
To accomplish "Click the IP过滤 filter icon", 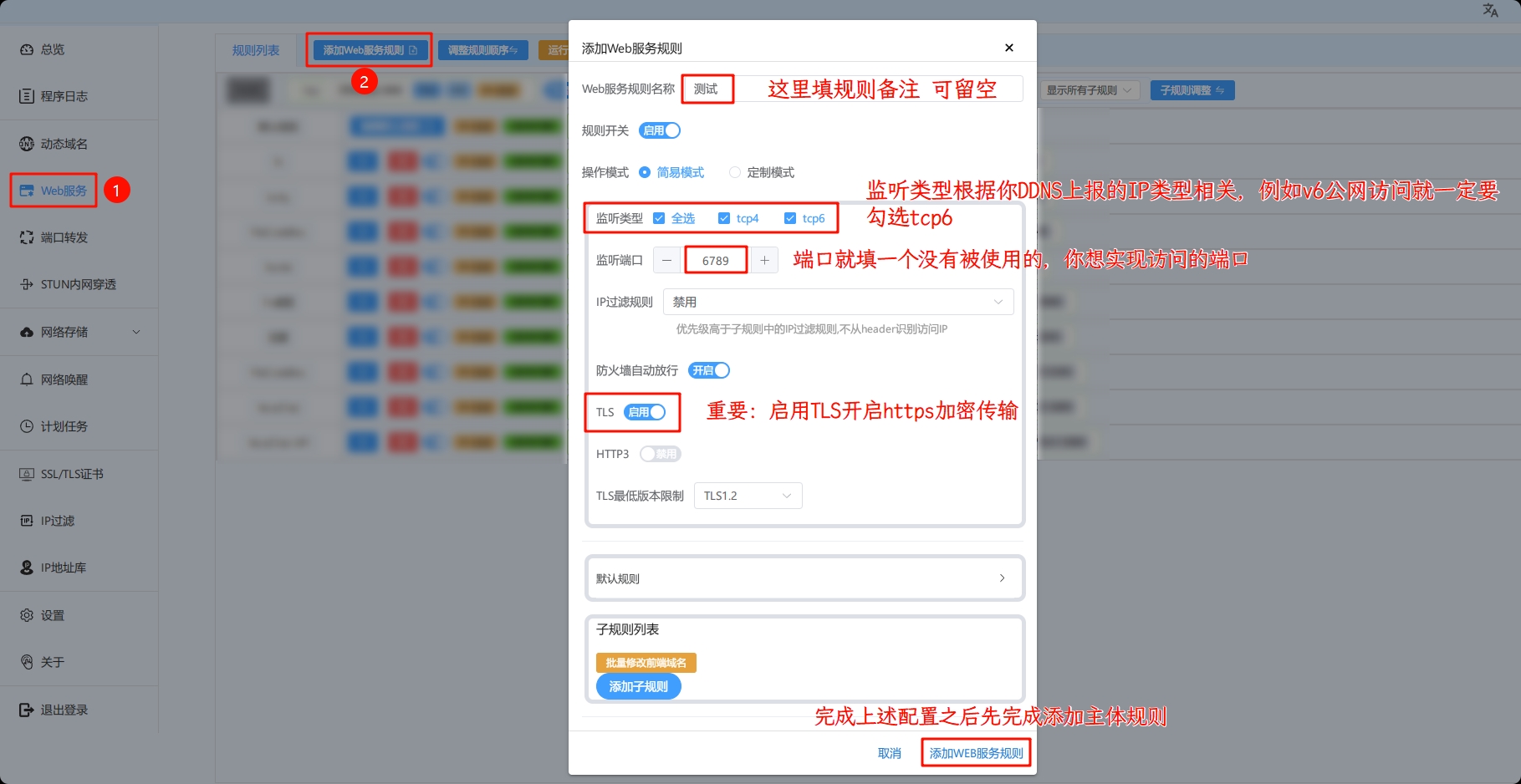I will tap(27, 521).
